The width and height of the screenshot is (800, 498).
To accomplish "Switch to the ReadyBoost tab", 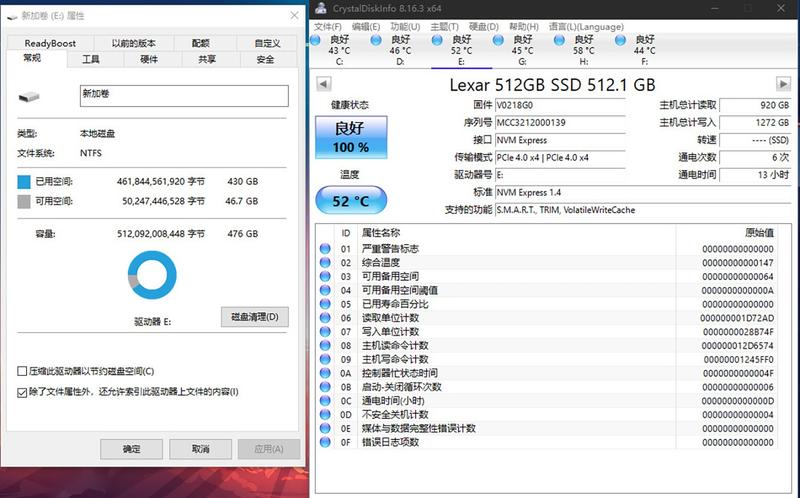I will point(50,43).
